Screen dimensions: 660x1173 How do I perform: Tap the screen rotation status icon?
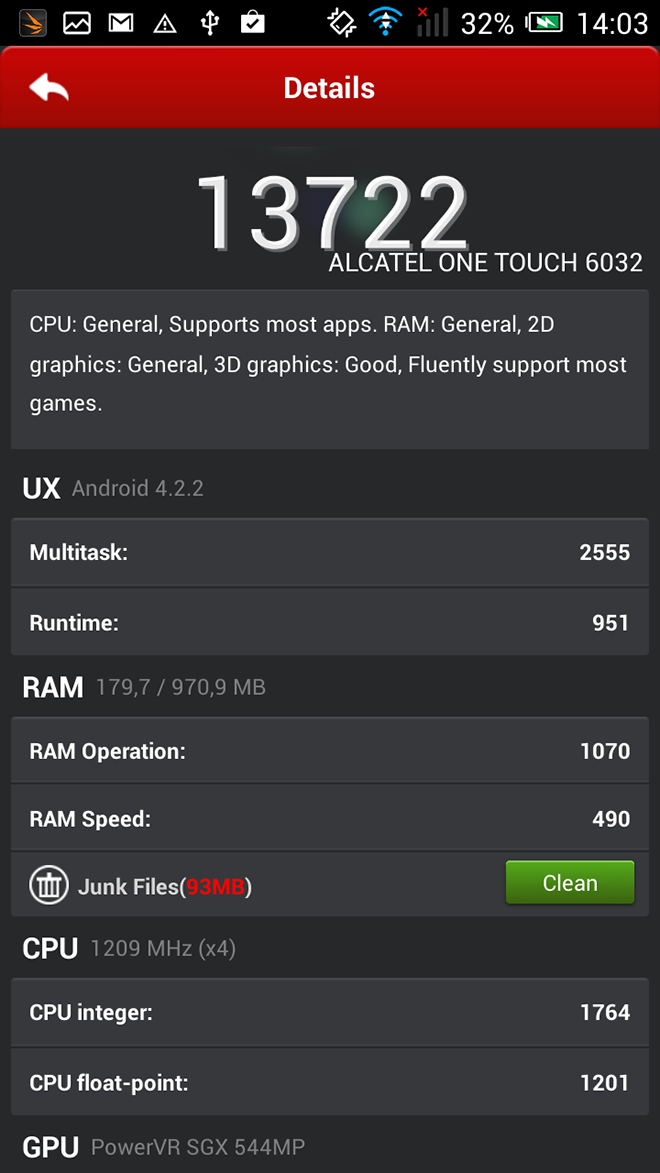click(x=342, y=22)
